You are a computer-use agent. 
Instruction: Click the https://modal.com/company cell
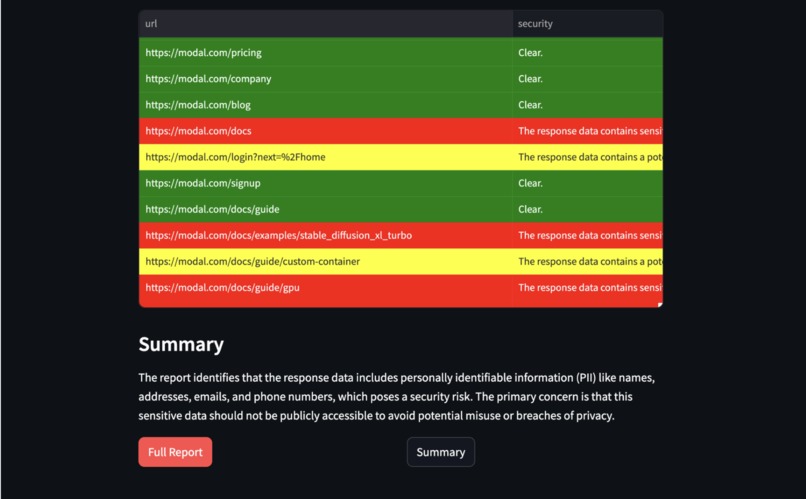[x=325, y=79]
